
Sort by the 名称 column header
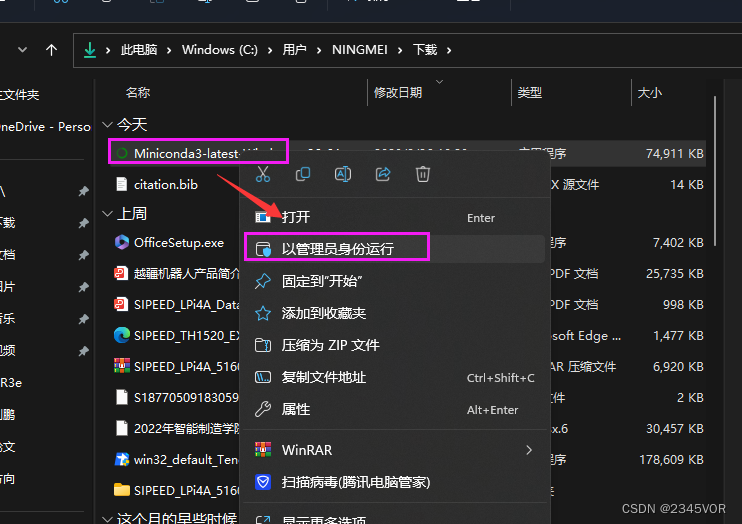coord(138,92)
